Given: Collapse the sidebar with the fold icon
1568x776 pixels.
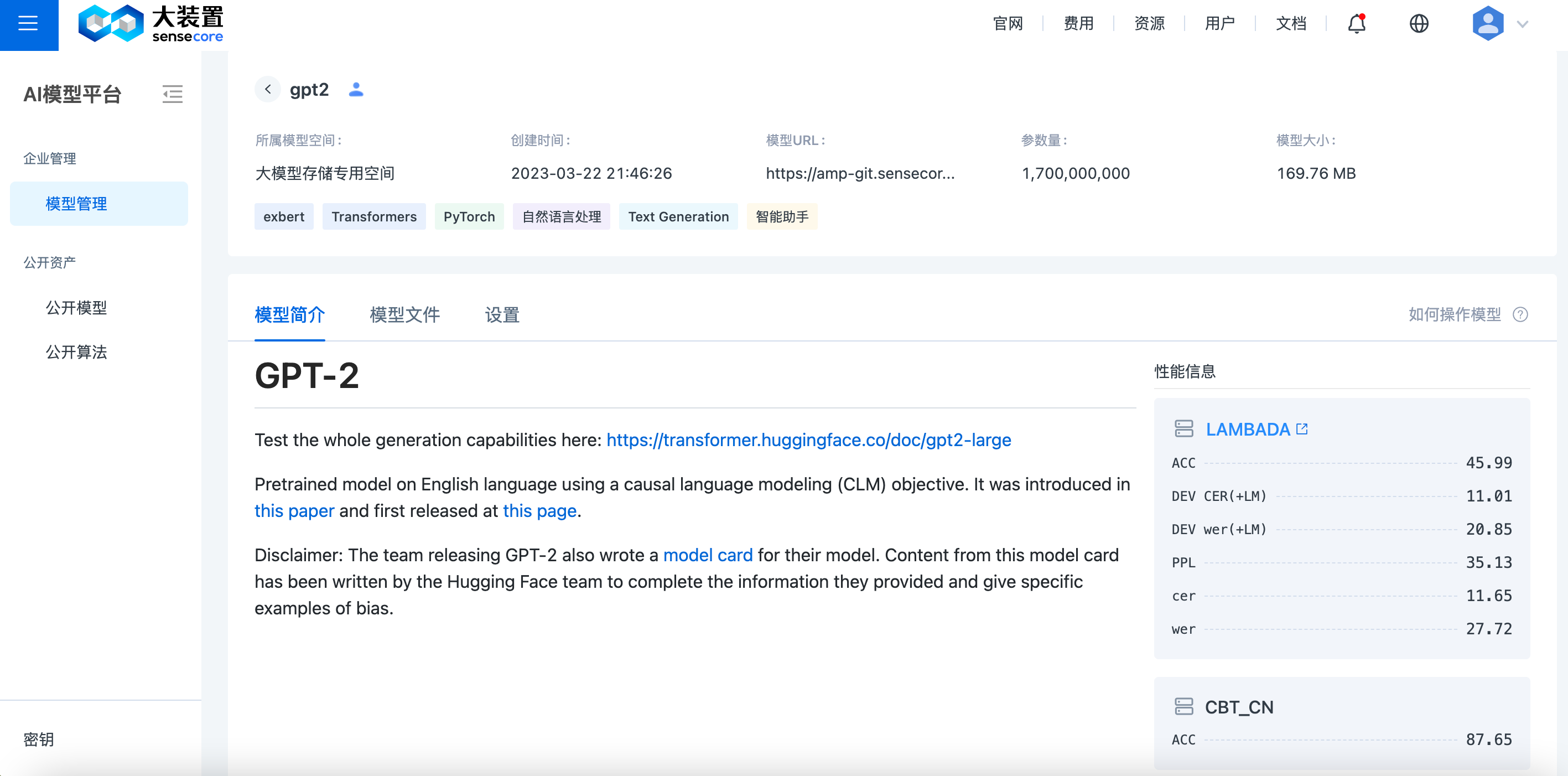Looking at the screenshot, I should (172, 94).
